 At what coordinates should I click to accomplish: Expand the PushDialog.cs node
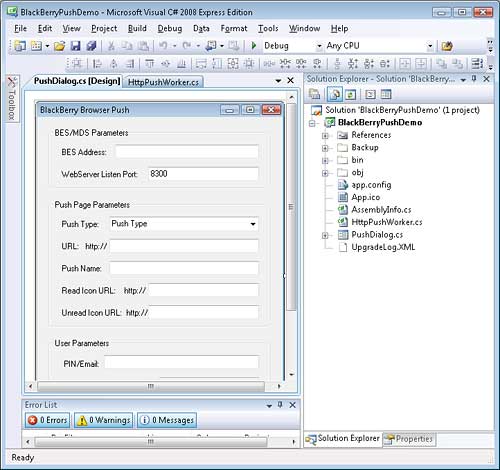click(x=325, y=235)
